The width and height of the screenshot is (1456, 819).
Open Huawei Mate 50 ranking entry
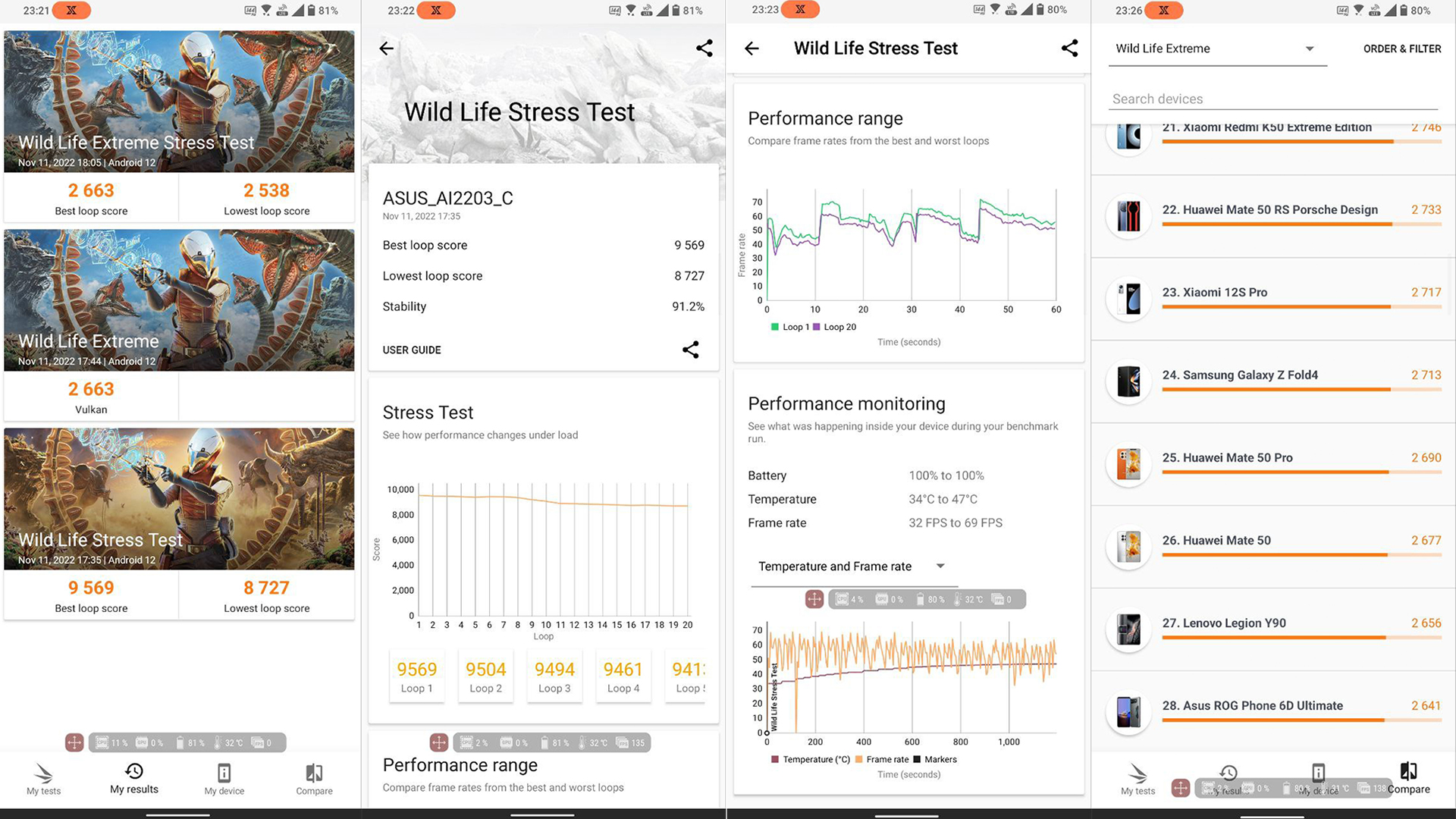click(1273, 547)
